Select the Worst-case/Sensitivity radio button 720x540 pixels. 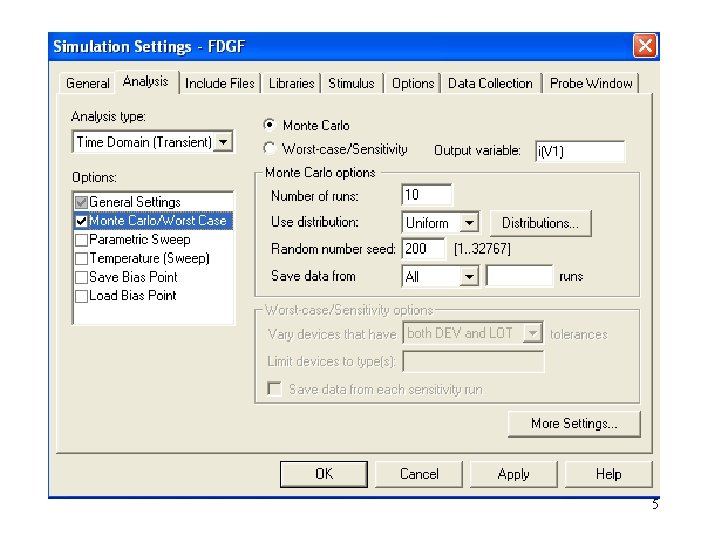point(269,148)
